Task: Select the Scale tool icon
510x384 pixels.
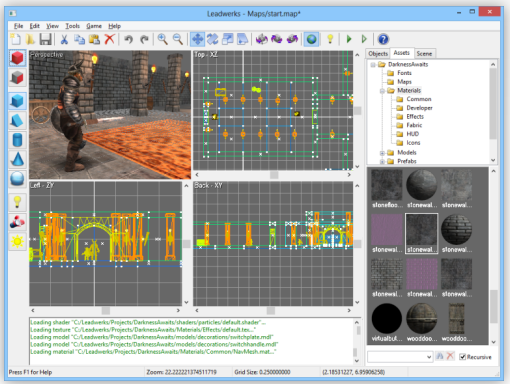Action: pos(228,39)
